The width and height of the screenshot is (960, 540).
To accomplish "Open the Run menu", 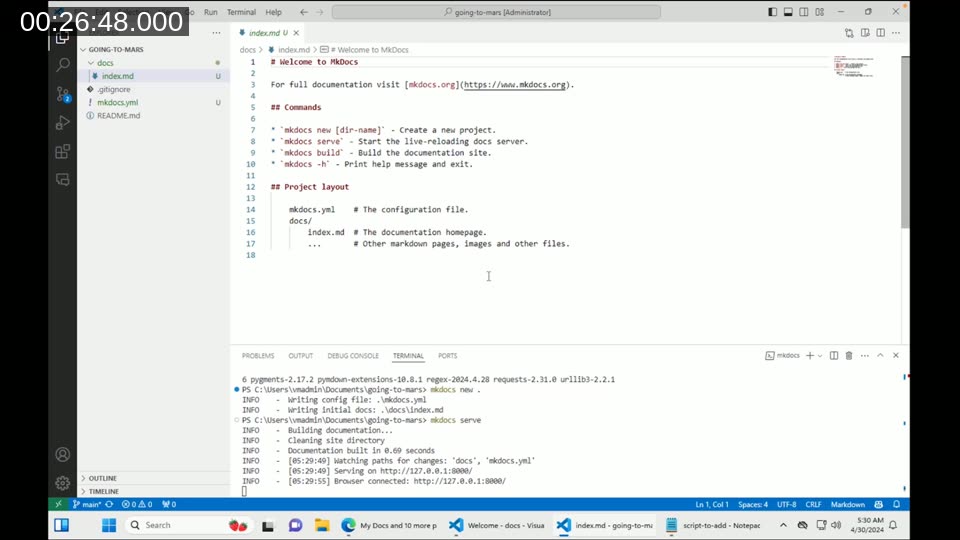I will [211, 12].
